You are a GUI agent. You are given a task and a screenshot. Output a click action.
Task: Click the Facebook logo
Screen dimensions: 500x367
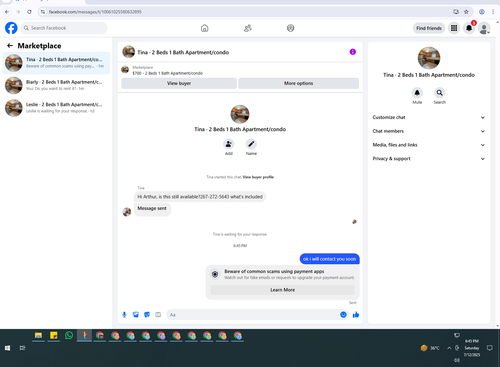click(11, 28)
